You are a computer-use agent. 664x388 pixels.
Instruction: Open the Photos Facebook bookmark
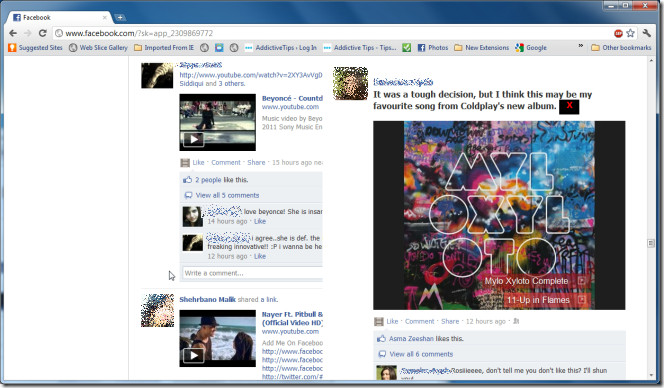pos(433,47)
